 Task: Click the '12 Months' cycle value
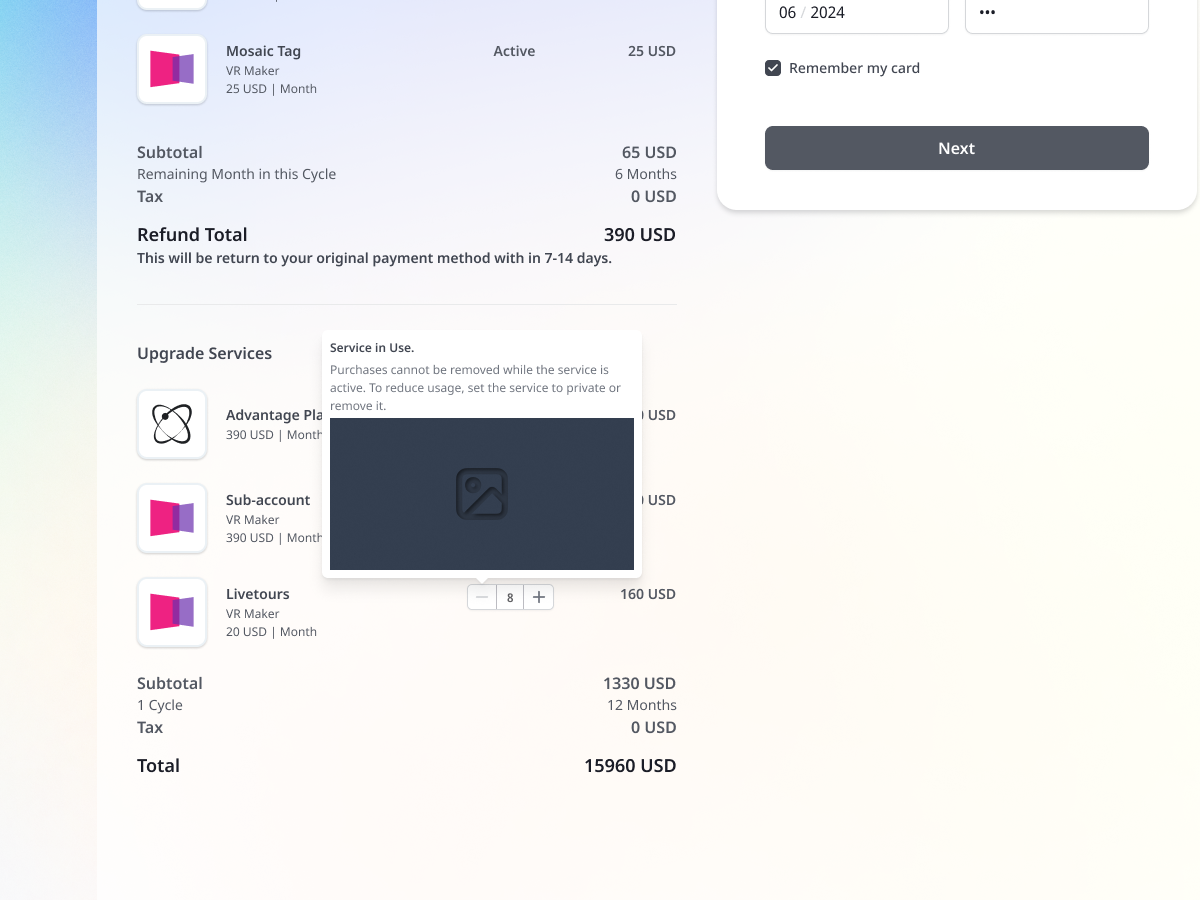pos(642,706)
